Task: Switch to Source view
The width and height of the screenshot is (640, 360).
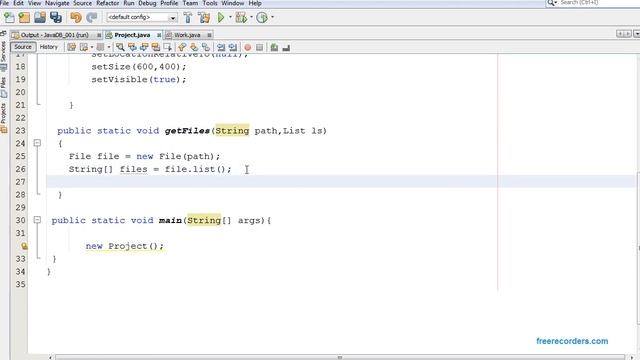Action: point(23,47)
